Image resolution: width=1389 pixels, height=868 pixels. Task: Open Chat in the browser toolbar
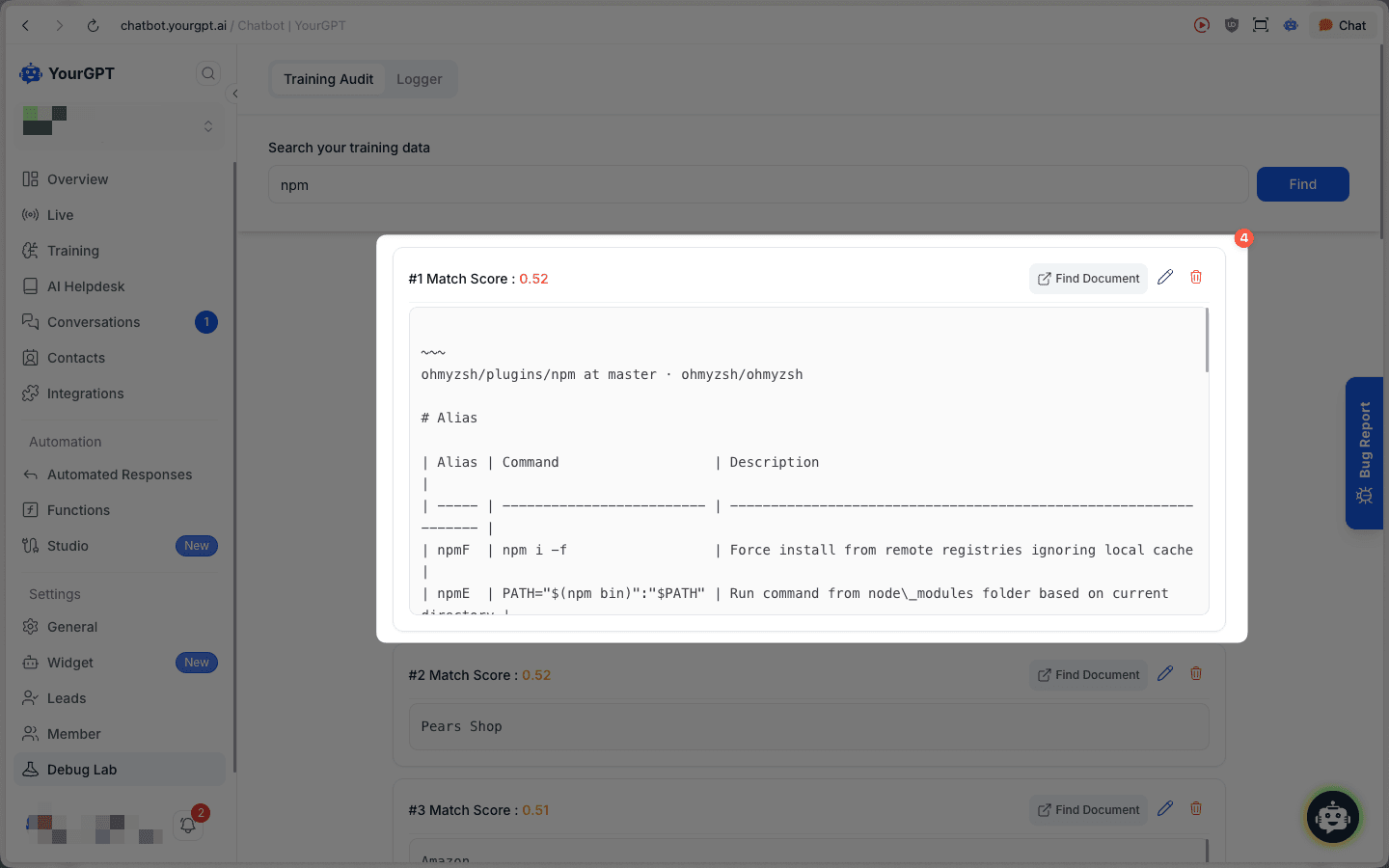click(1342, 26)
